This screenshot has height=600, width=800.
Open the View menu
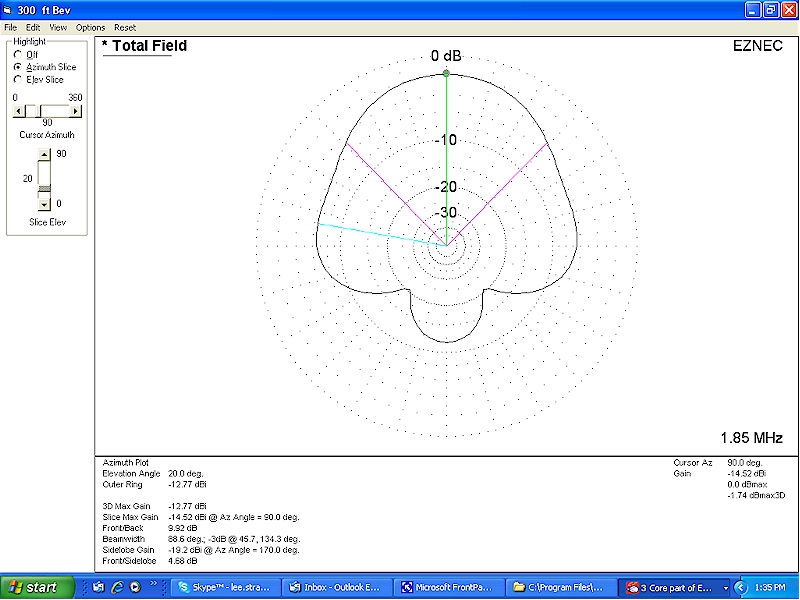(58, 27)
